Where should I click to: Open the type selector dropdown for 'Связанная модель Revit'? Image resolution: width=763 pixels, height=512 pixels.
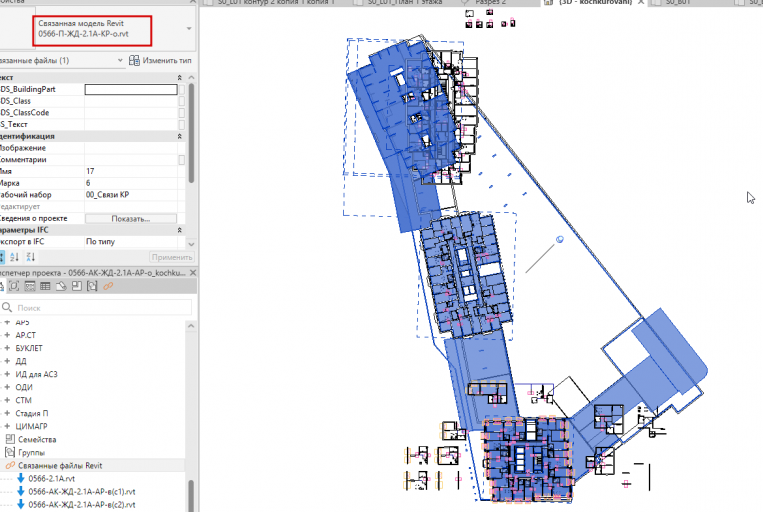189,29
